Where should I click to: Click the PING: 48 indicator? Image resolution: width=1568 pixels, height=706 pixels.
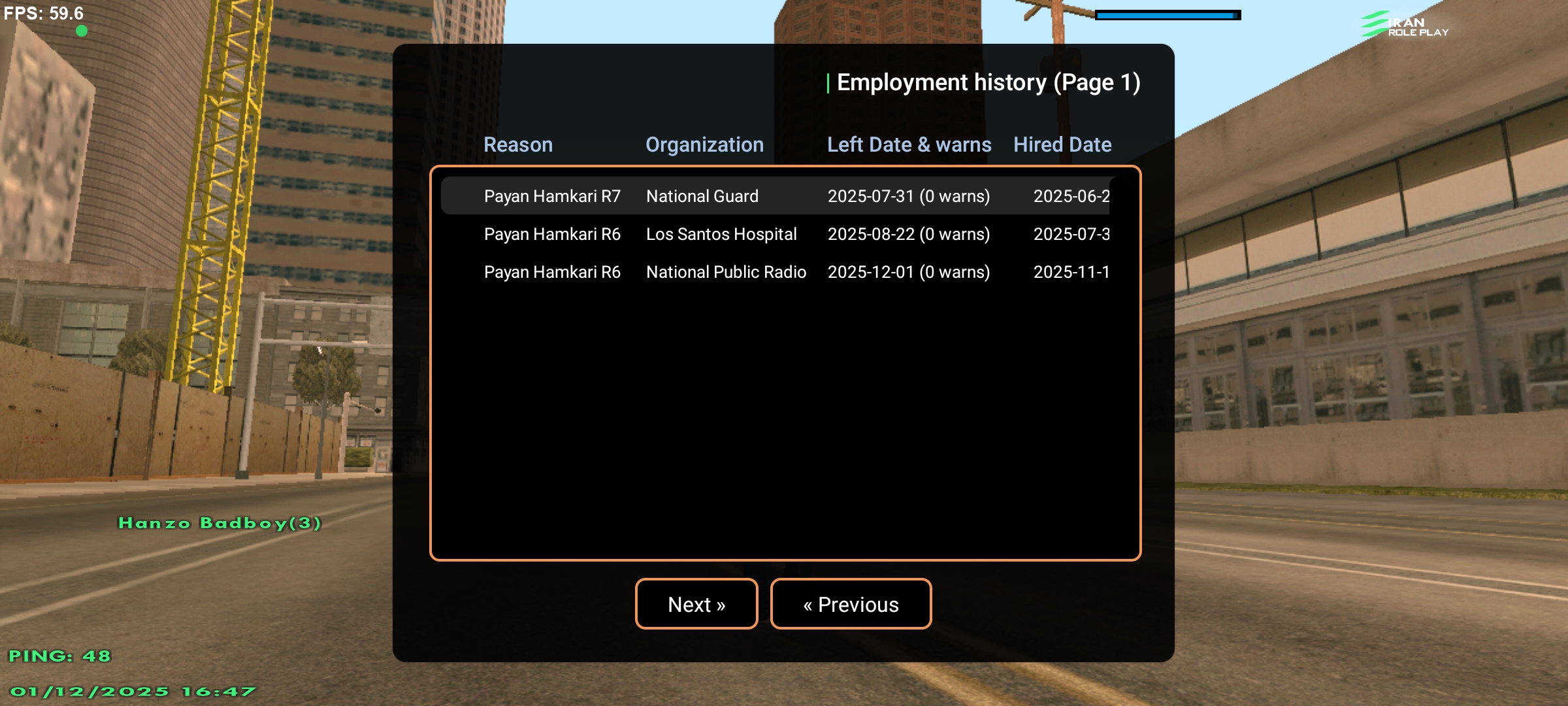(x=59, y=656)
